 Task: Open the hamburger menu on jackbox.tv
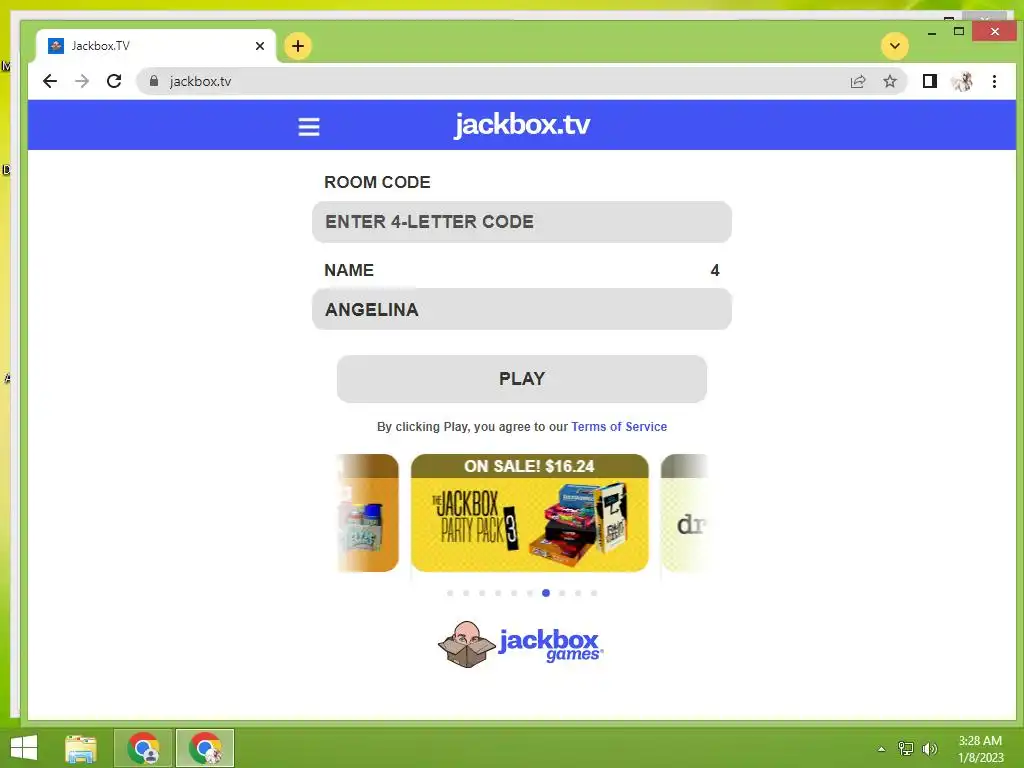pos(309,127)
